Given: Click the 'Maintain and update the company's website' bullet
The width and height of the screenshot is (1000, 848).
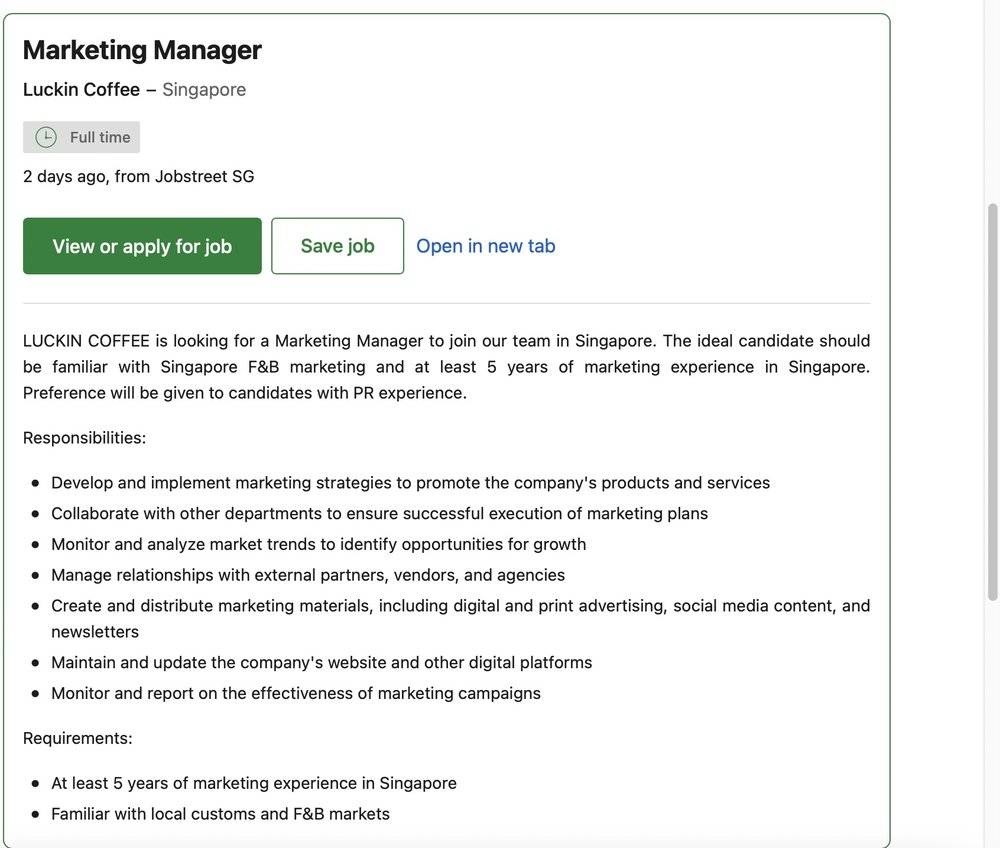Looking at the screenshot, I should 321,663.
